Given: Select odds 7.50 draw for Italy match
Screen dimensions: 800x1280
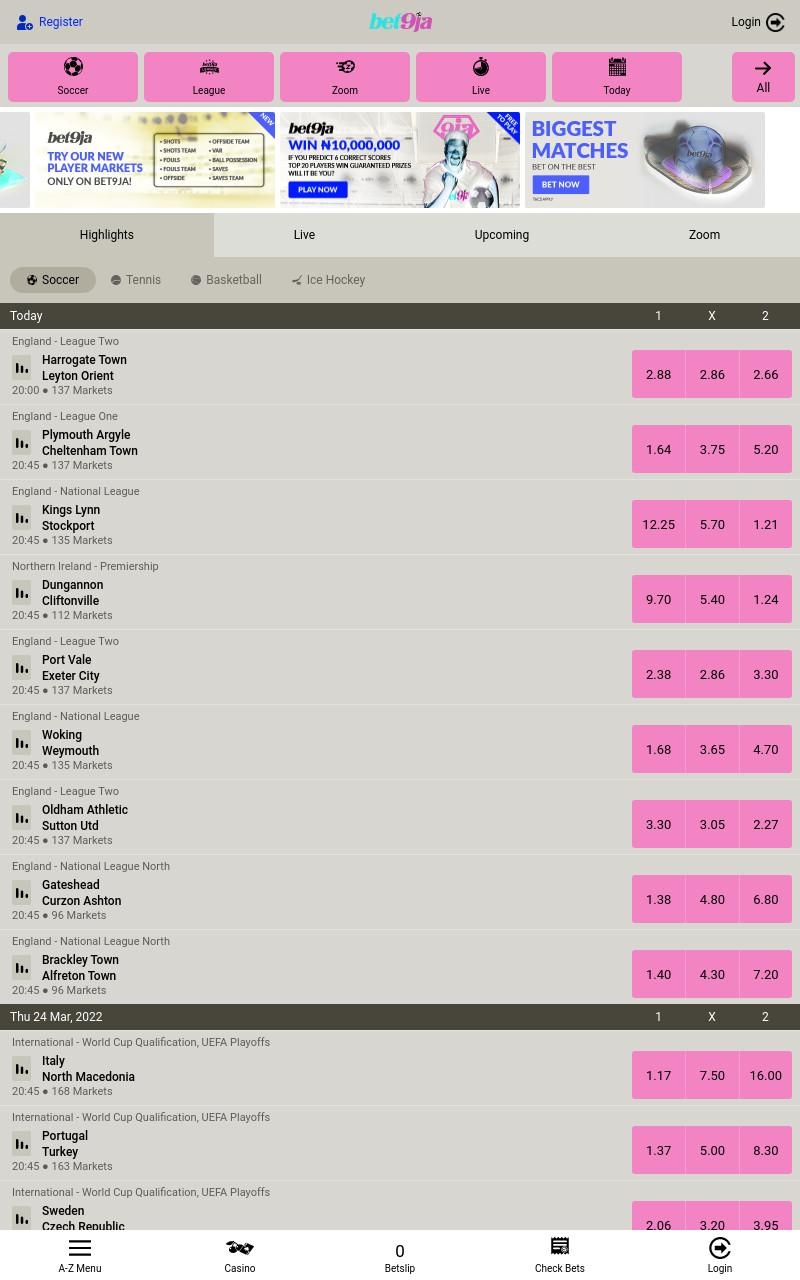Looking at the screenshot, I should click(x=712, y=1075).
